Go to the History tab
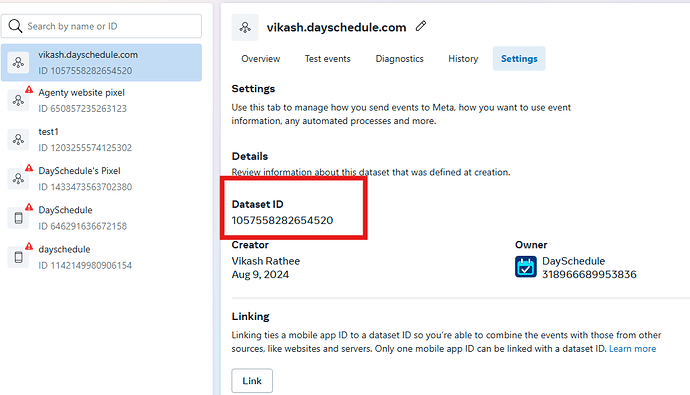 pos(463,59)
